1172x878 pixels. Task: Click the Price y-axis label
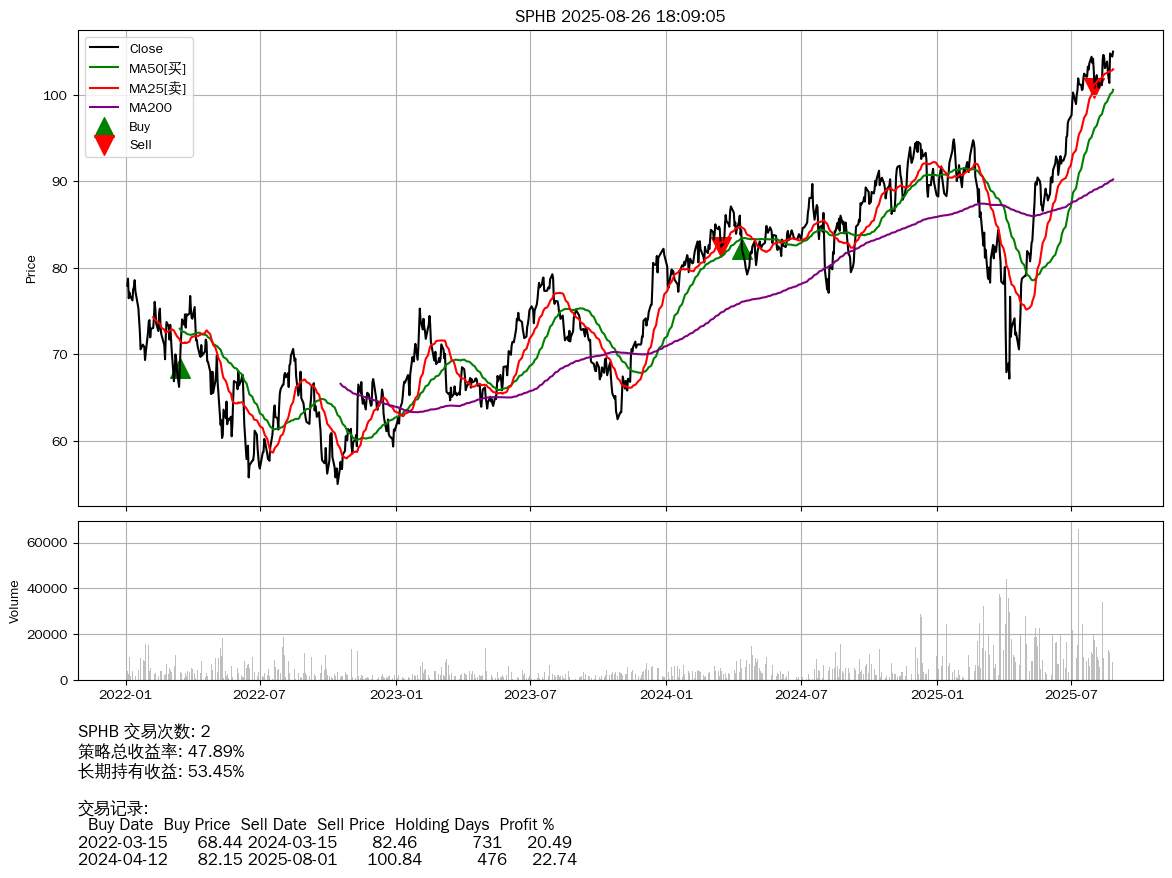(x=31, y=269)
